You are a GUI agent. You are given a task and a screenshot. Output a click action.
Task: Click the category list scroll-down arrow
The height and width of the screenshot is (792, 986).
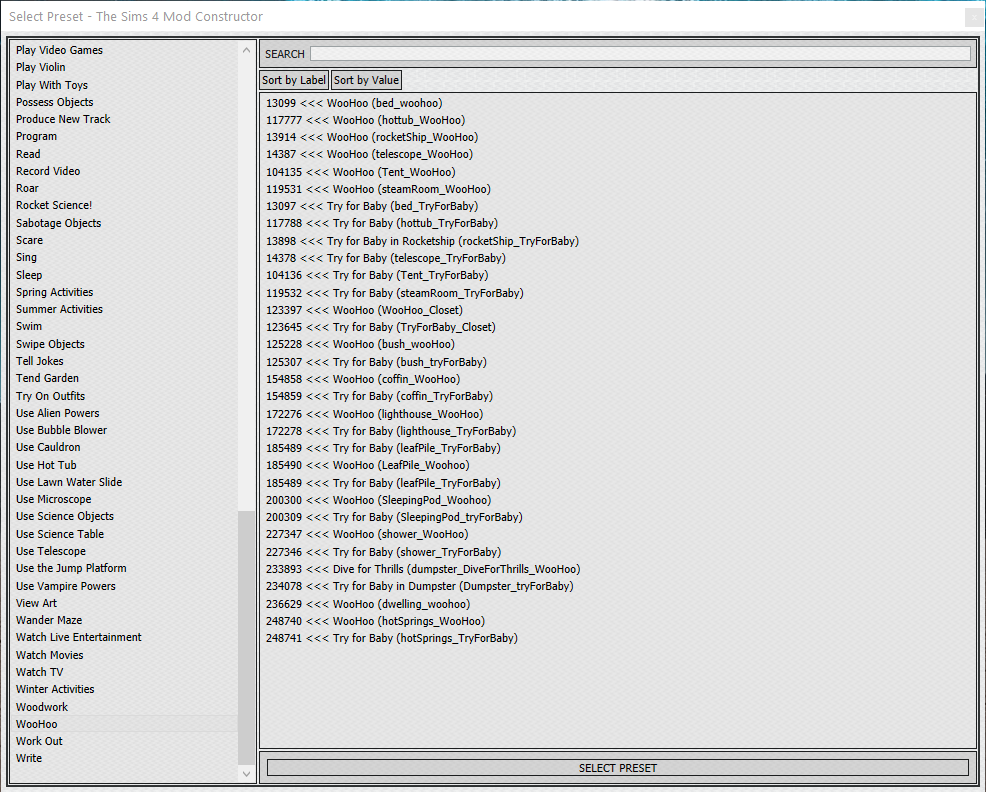click(246, 774)
